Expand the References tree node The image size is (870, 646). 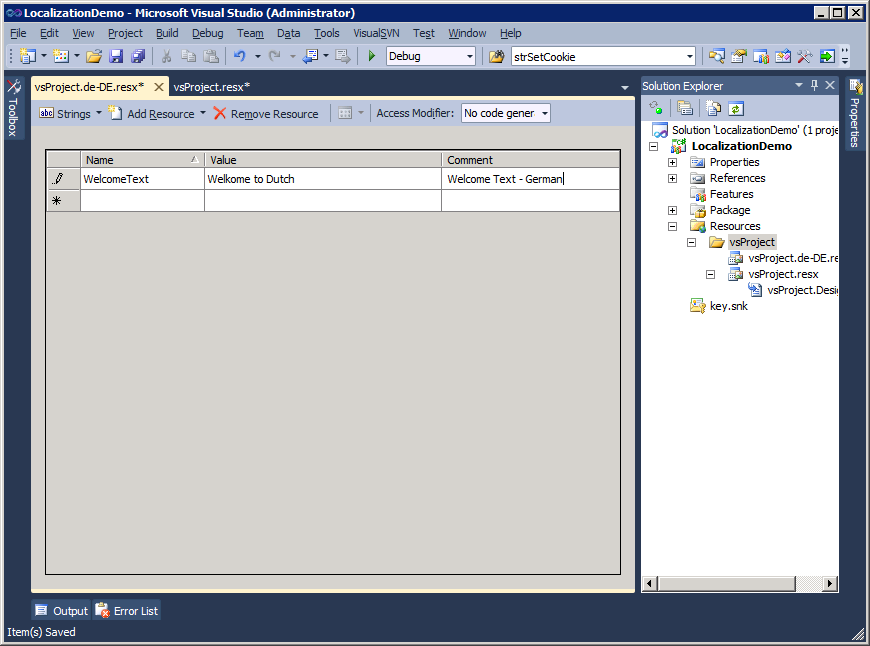coord(672,179)
